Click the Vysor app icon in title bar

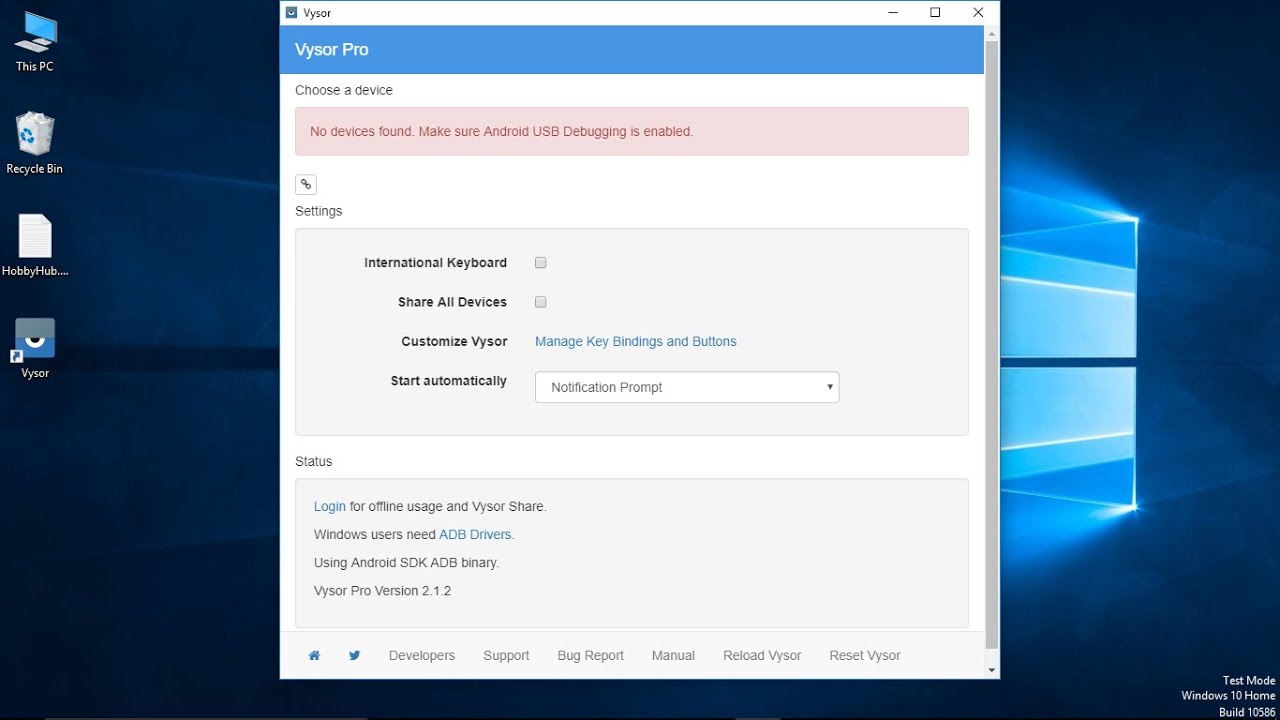click(291, 13)
